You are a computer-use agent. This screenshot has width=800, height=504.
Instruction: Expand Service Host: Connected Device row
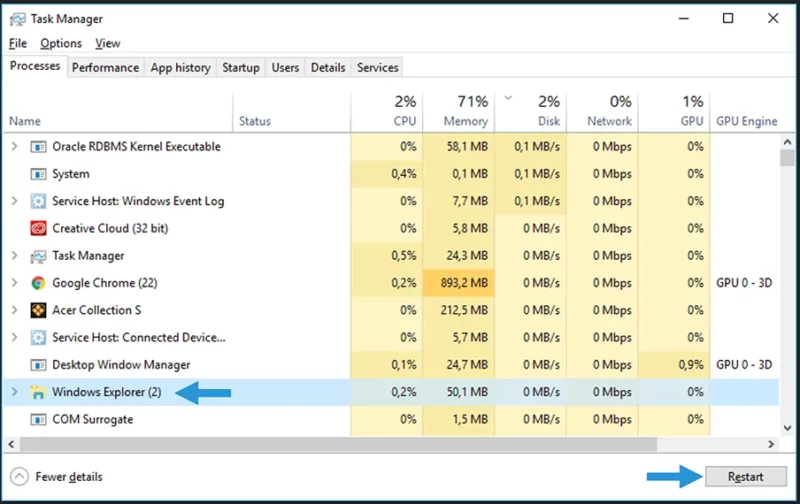[14, 337]
